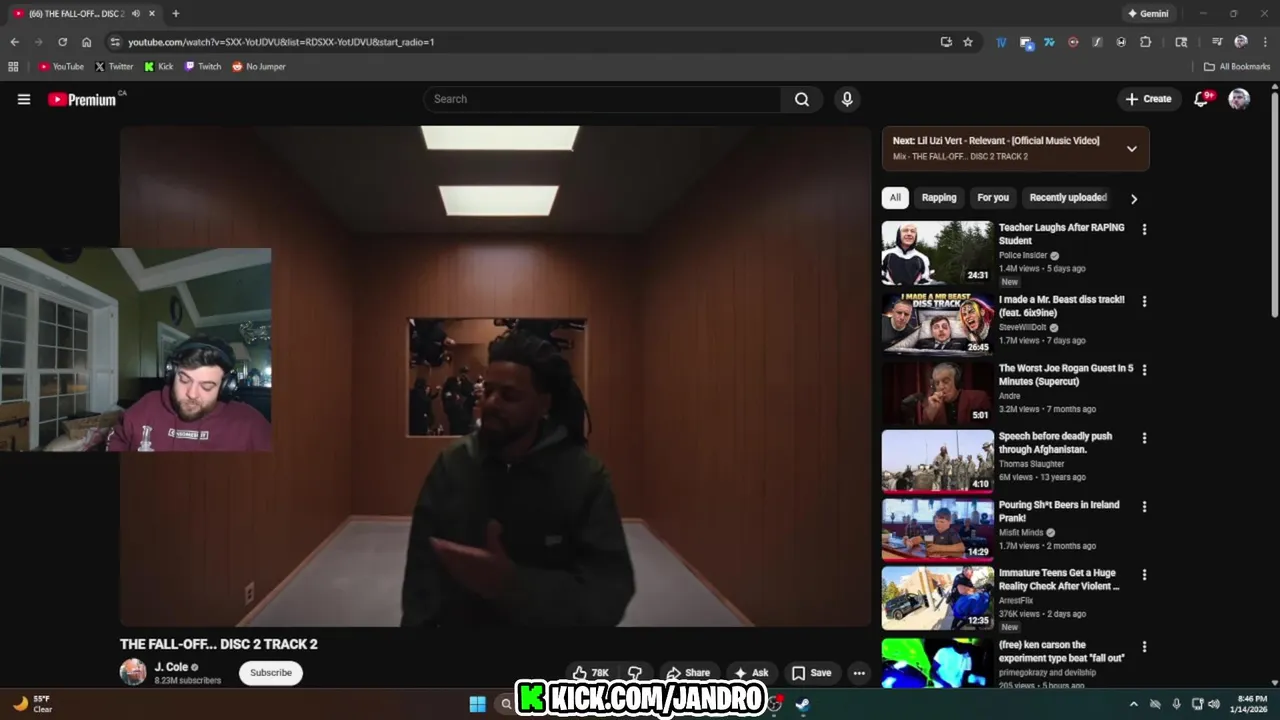Open the No Jumper bookmark
Viewport: 1280px width, 720px height.
pyautogui.click(x=259, y=67)
